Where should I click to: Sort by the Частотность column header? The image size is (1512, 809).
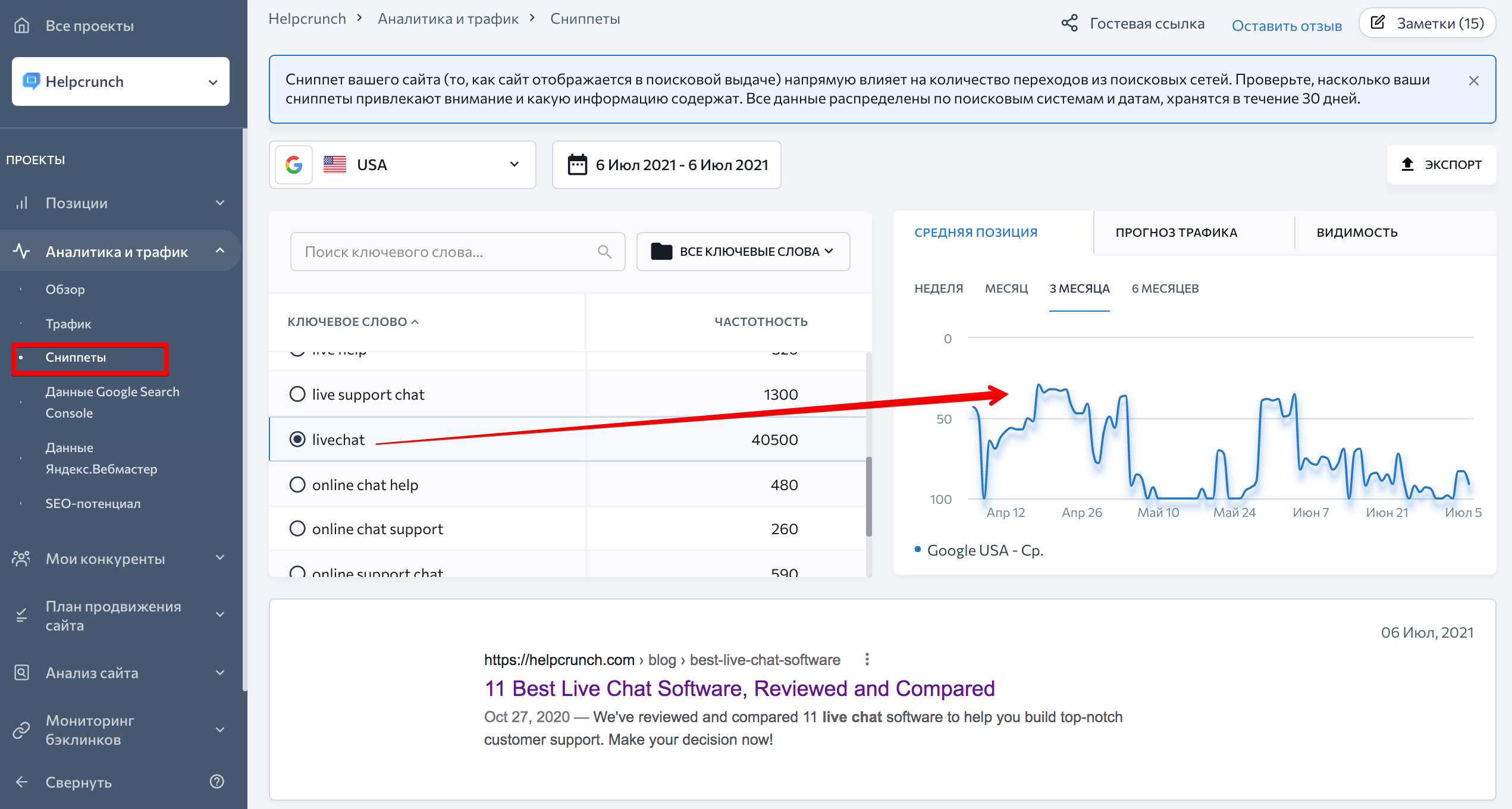click(x=761, y=322)
